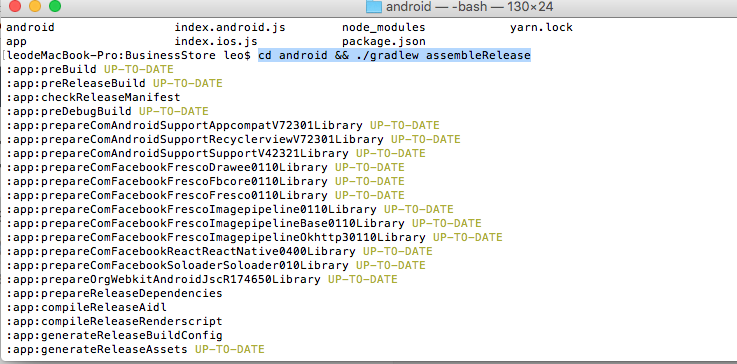
Task: Click the ':app:prepareReleaseDependencies' output line
Action: click(x=115, y=293)
